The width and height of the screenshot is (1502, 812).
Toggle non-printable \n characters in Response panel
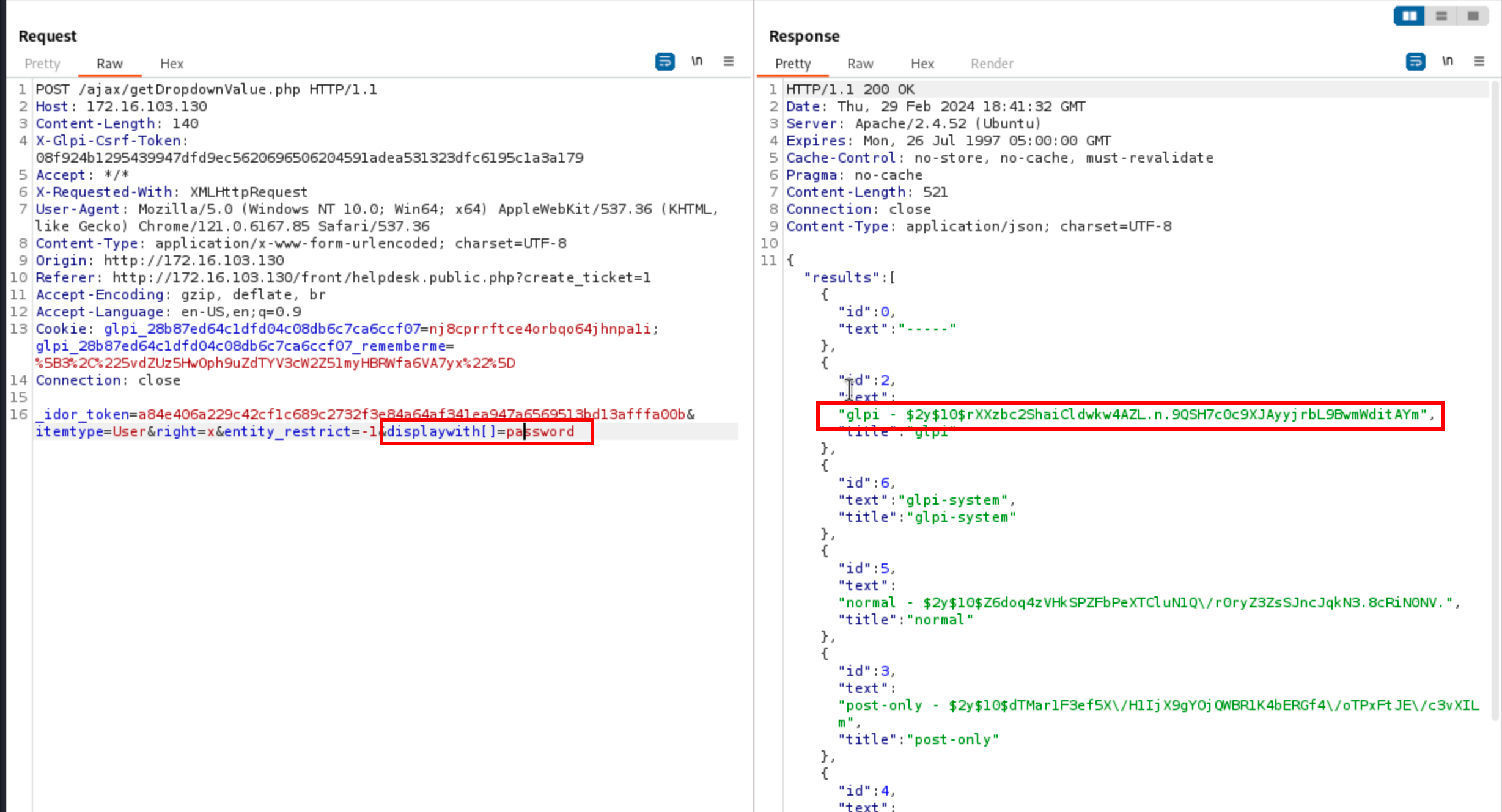click(x=1448, y=61)
